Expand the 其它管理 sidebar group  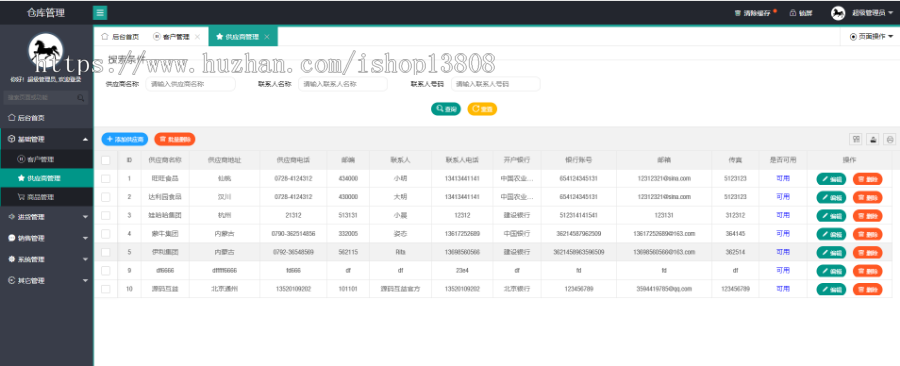tap(46, 281)
